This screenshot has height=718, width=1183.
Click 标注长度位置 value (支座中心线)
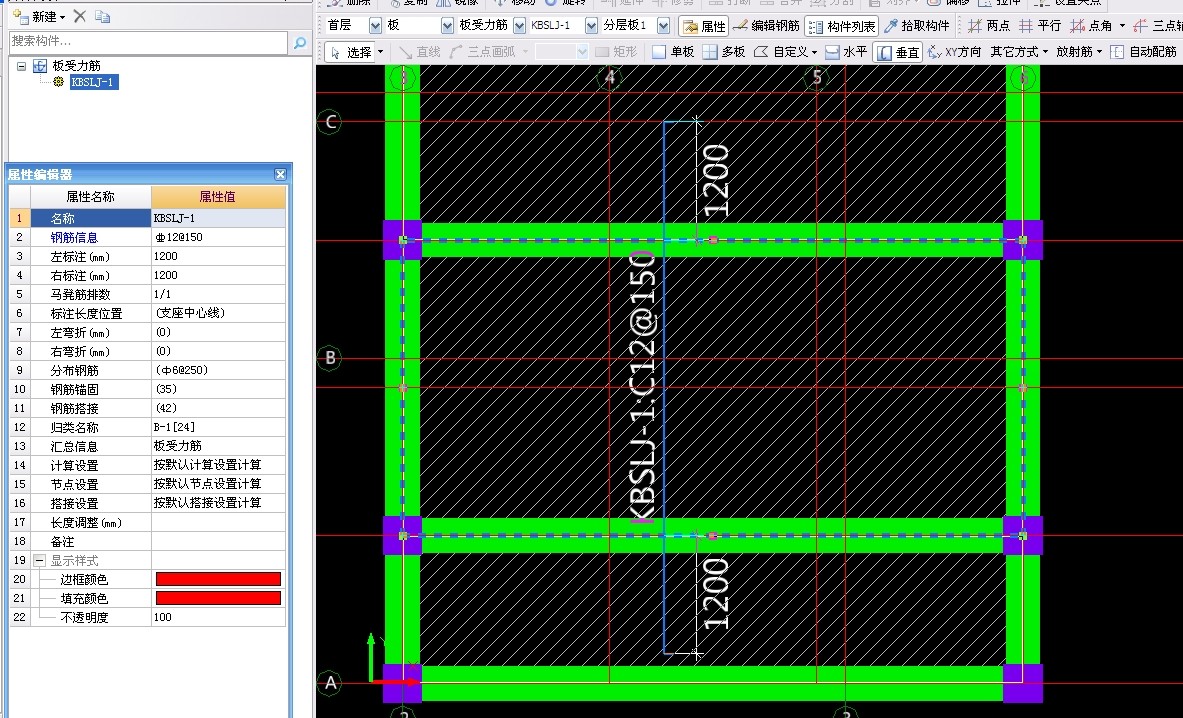219,313
